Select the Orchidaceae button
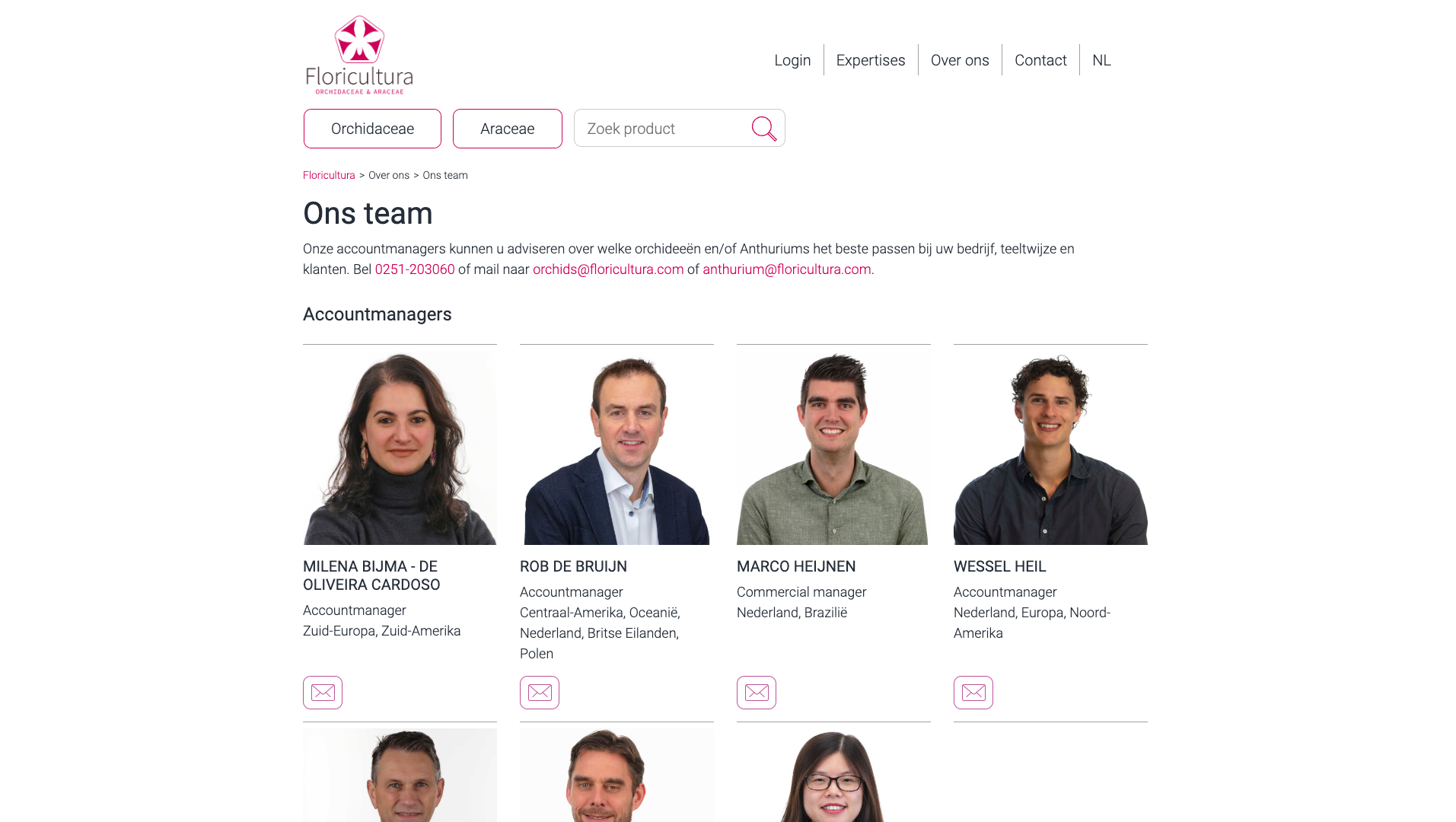Image resolution: width=1456 pixels, height=822 pixels. 372,129
